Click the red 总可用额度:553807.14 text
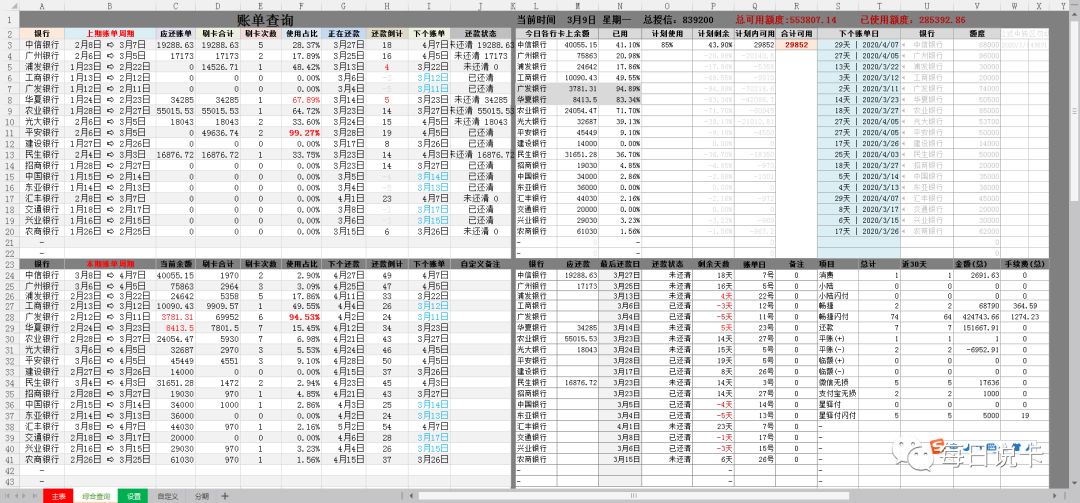1080x503 pixels. coord(786,20)
